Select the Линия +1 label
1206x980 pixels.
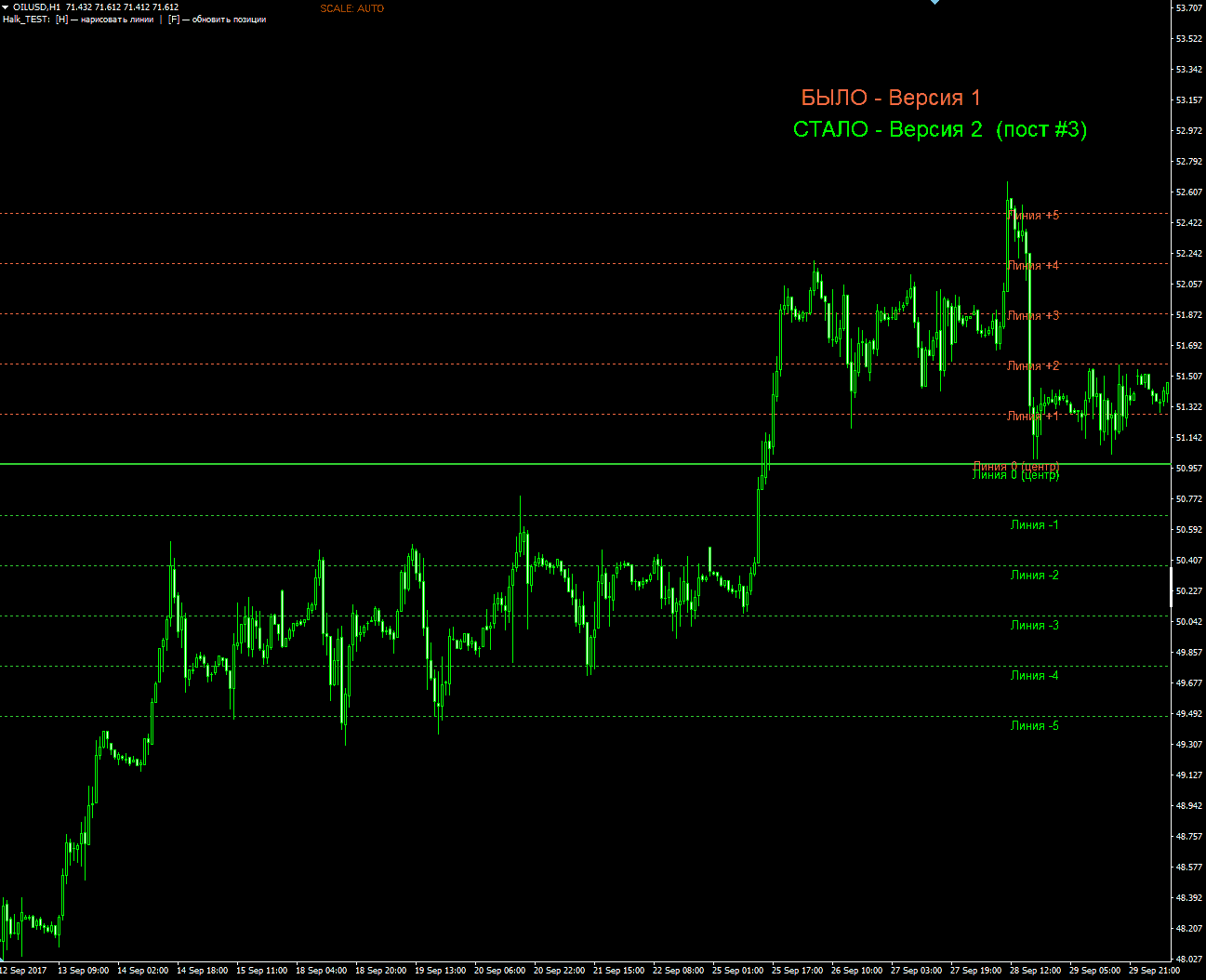pos(1033,416)
